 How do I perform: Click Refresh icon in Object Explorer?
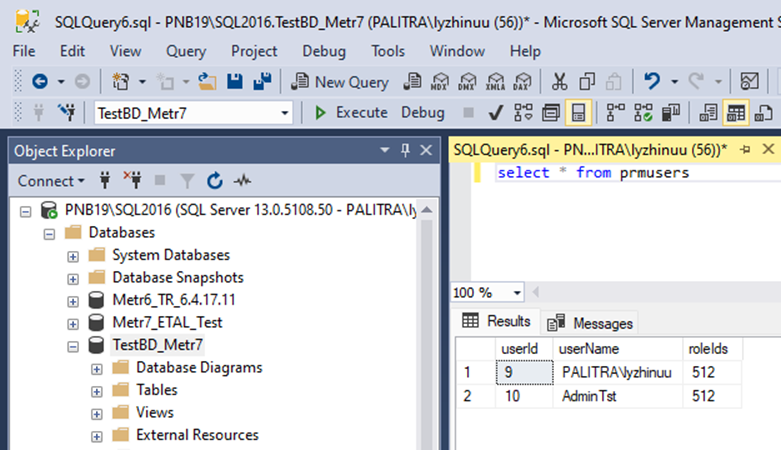pyautogui.click(x=215, y=180)
